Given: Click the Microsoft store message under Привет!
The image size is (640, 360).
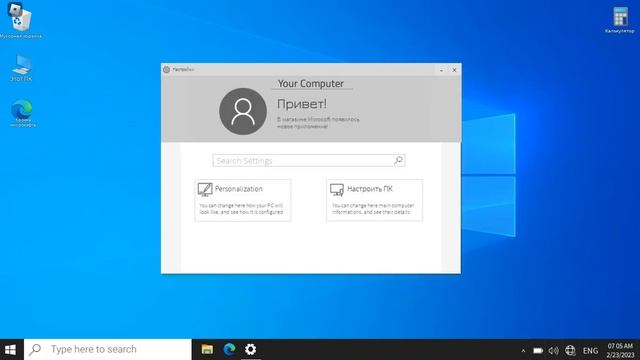Looking at the screenshot, I should [x=318, y=123].
